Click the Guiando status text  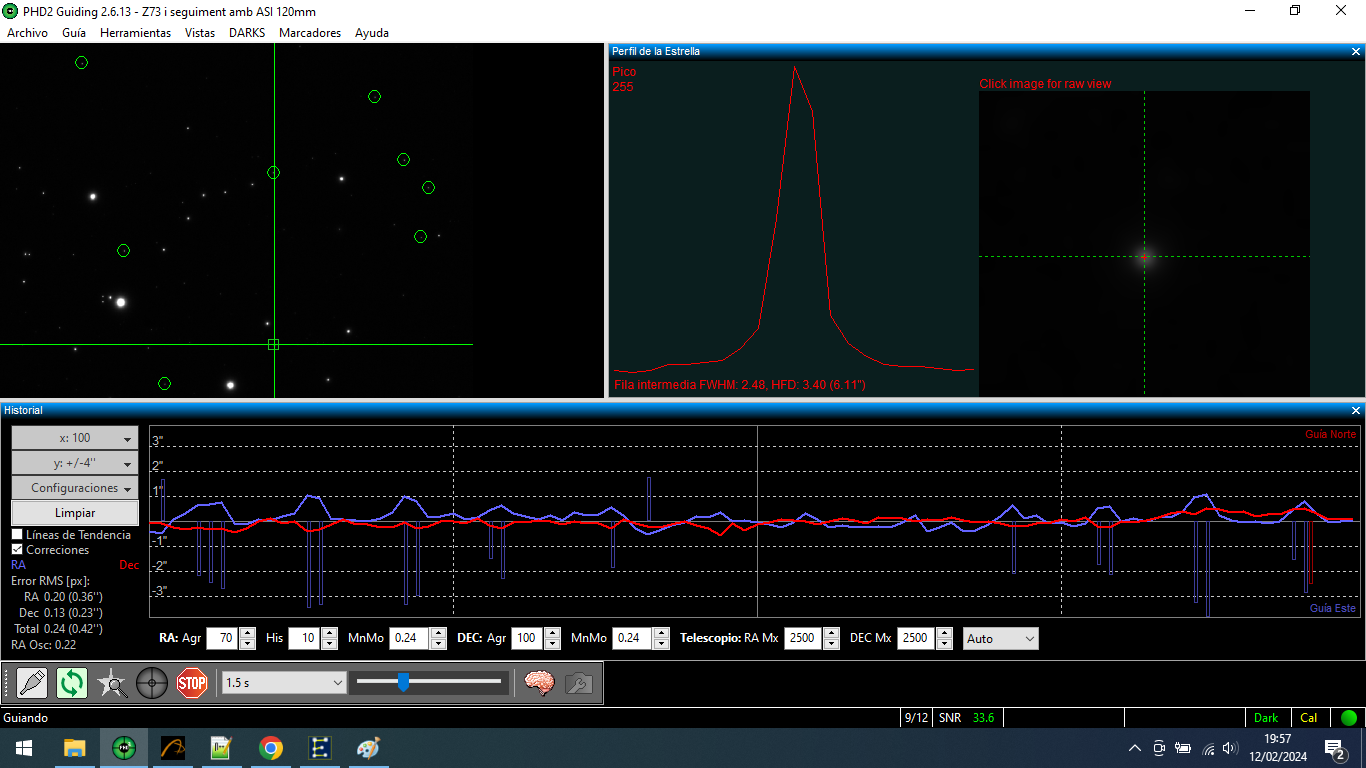click(26, 718)
